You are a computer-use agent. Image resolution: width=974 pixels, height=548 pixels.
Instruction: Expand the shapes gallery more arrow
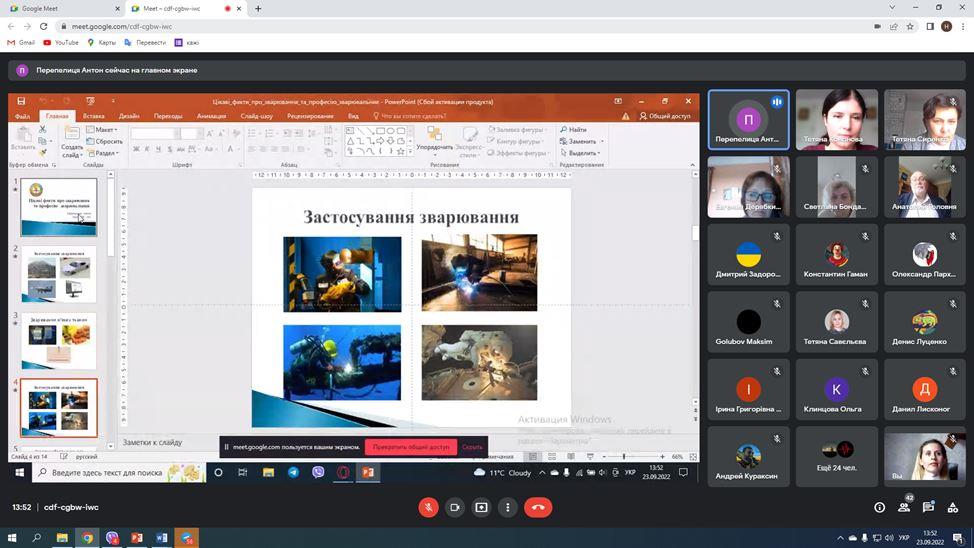409,152
